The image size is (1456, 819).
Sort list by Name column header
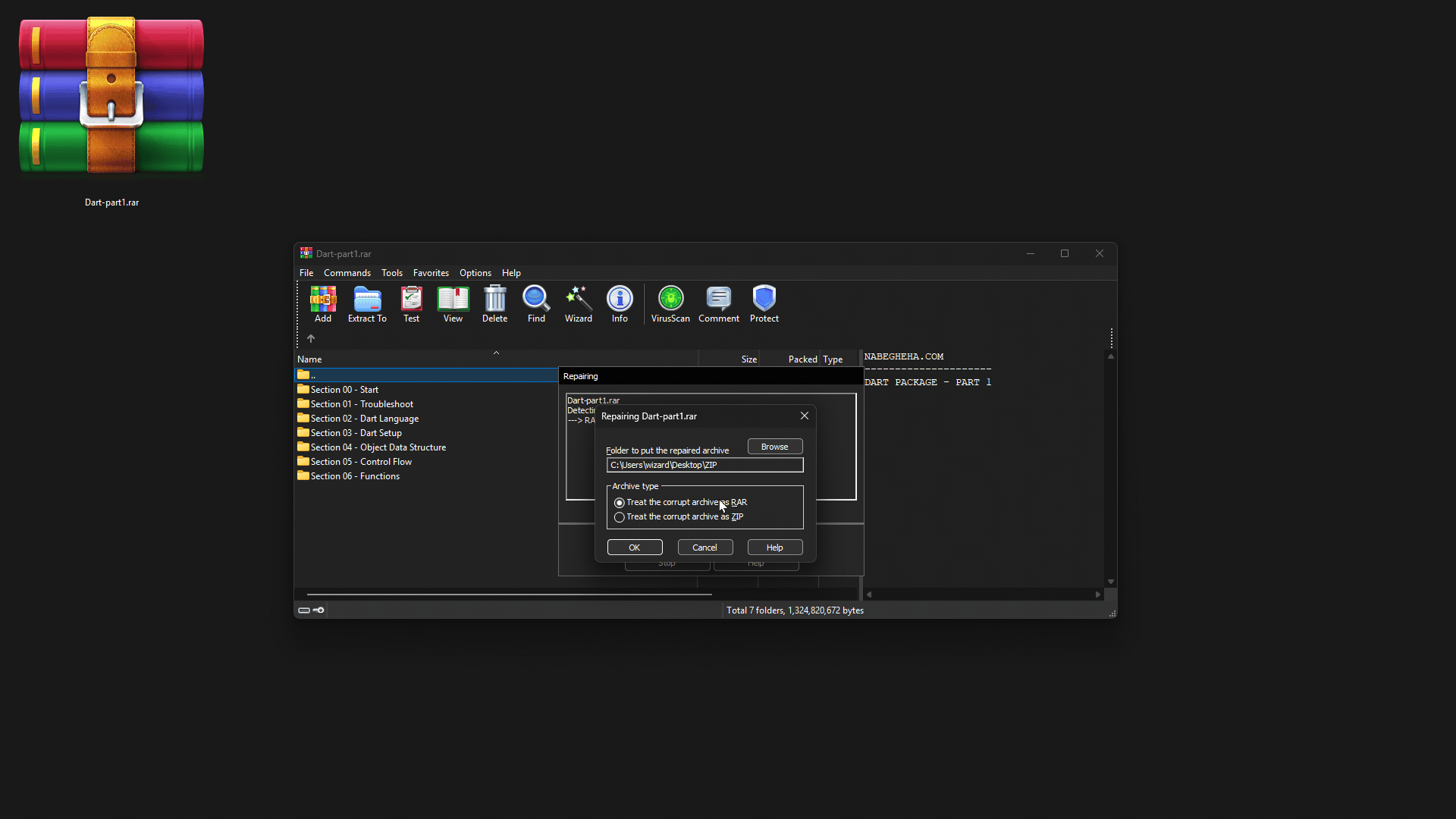click(x=496, y=359)
